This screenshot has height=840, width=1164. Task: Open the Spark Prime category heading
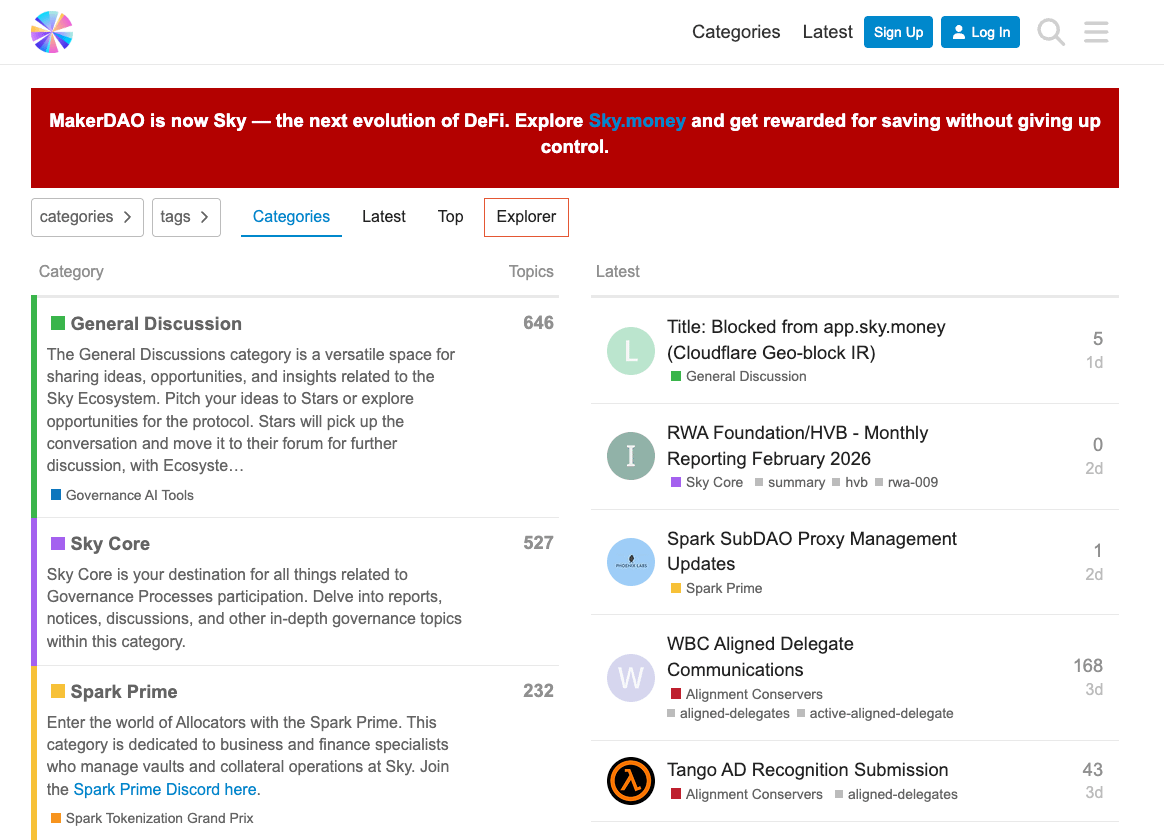click(x=123, y=692)
